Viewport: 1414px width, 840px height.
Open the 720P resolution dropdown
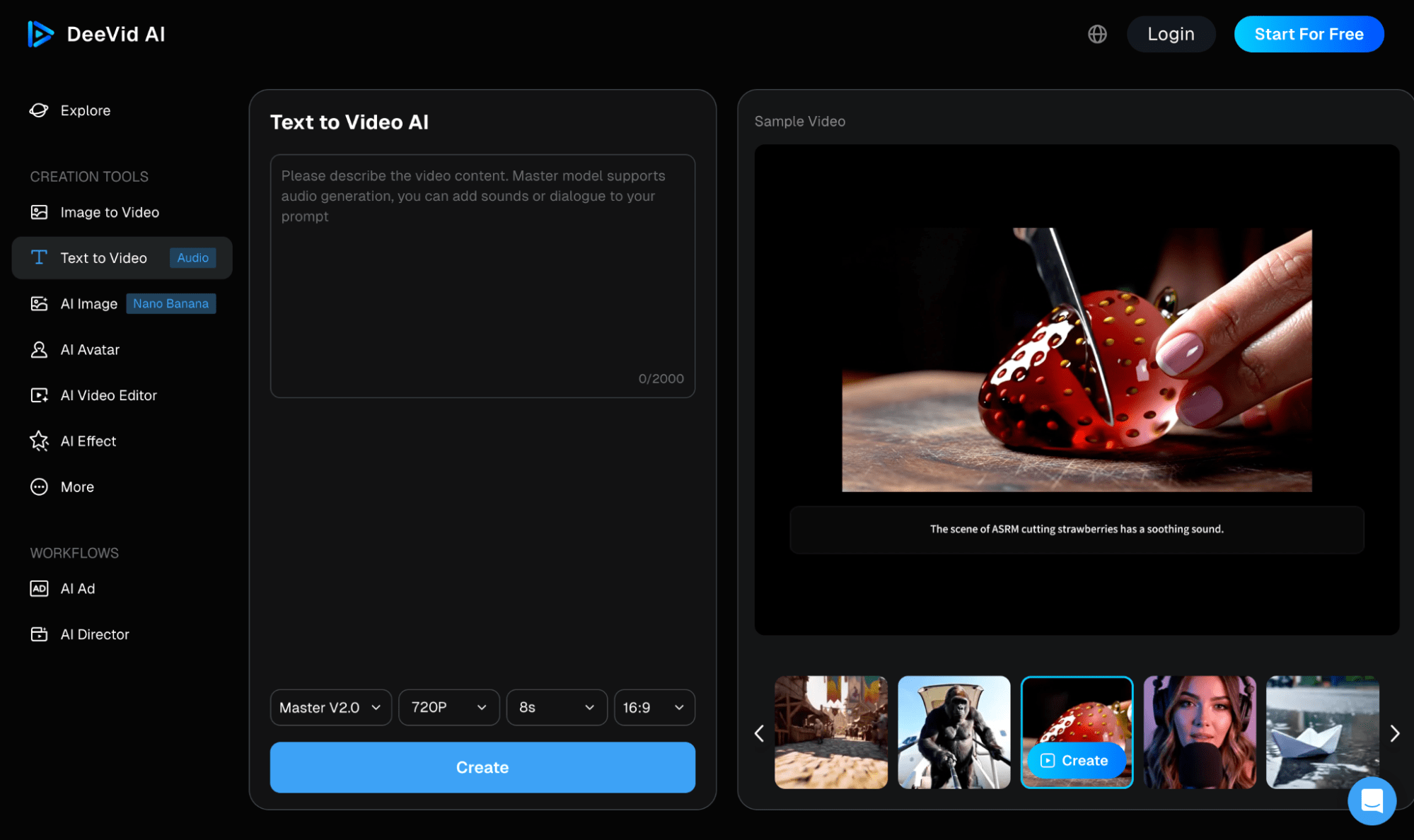pyautogui.click(x=448, y=707)
